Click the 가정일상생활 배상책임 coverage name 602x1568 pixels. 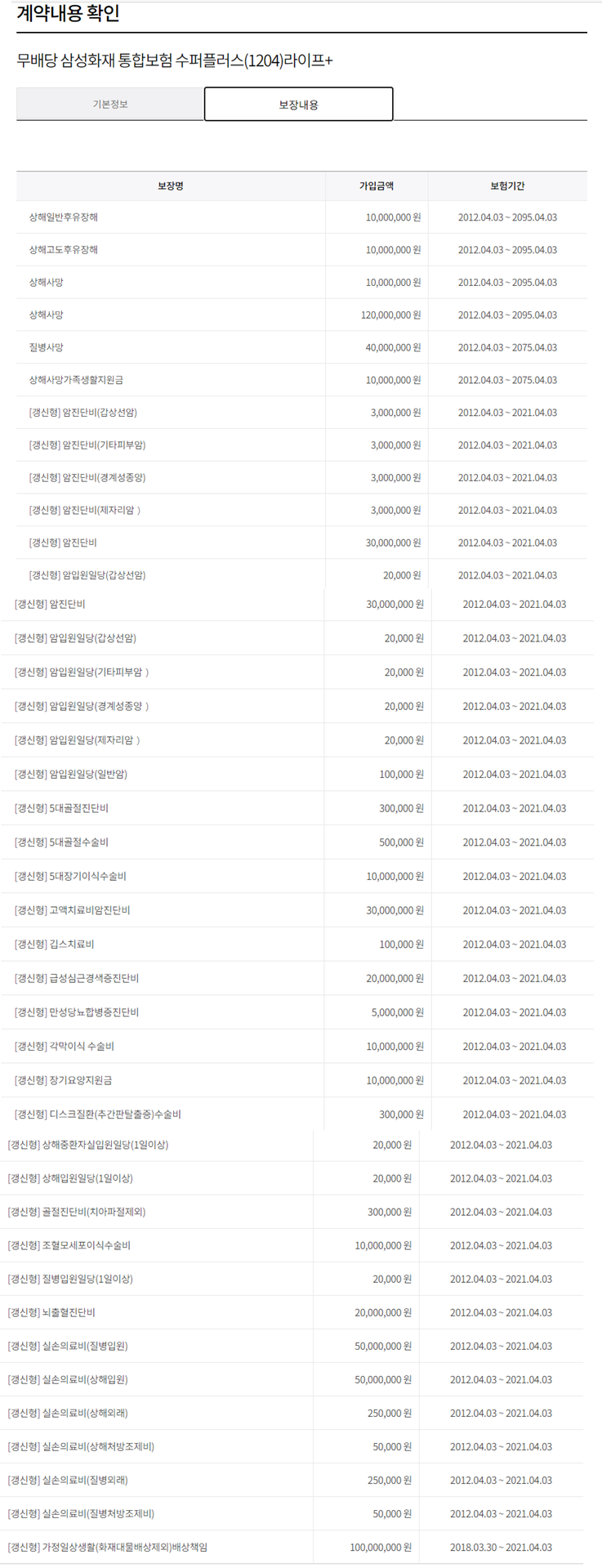click(107, 1547)
